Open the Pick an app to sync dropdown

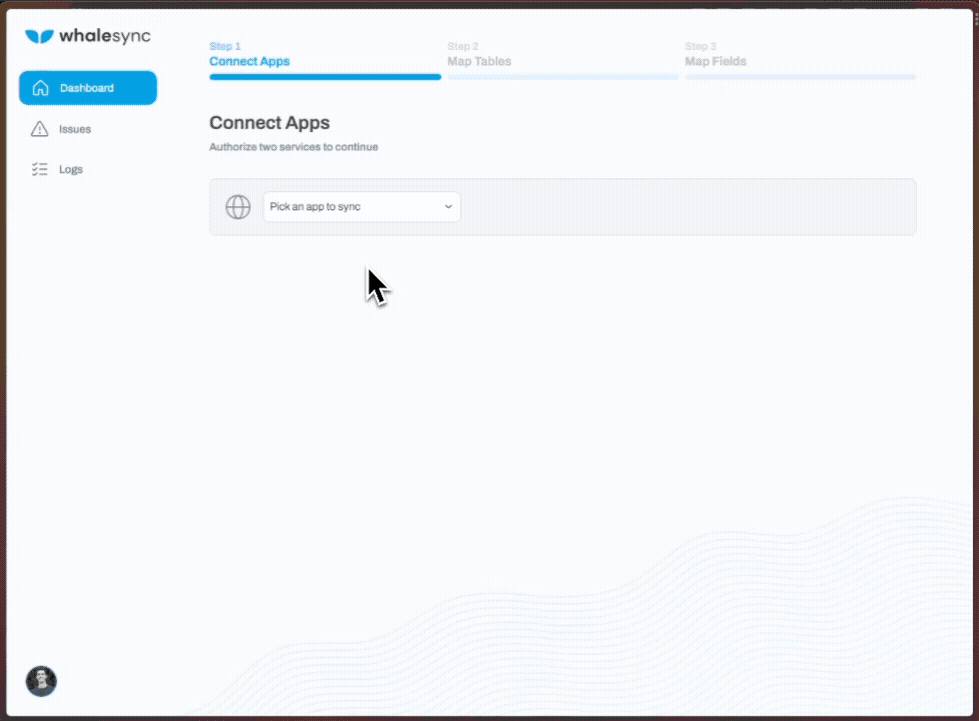point(362,207)
